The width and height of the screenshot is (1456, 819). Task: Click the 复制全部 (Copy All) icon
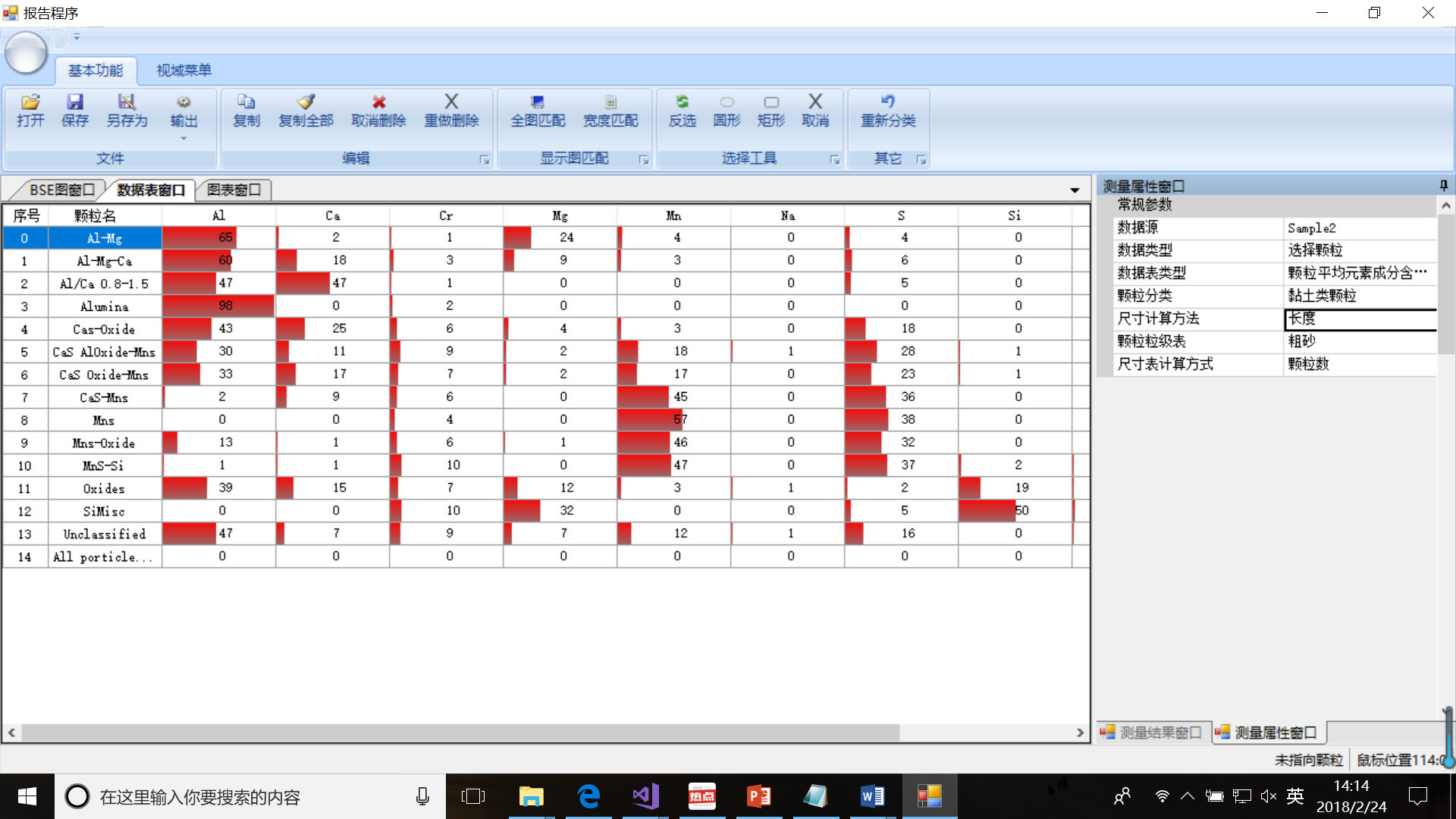tap(306, 102)
